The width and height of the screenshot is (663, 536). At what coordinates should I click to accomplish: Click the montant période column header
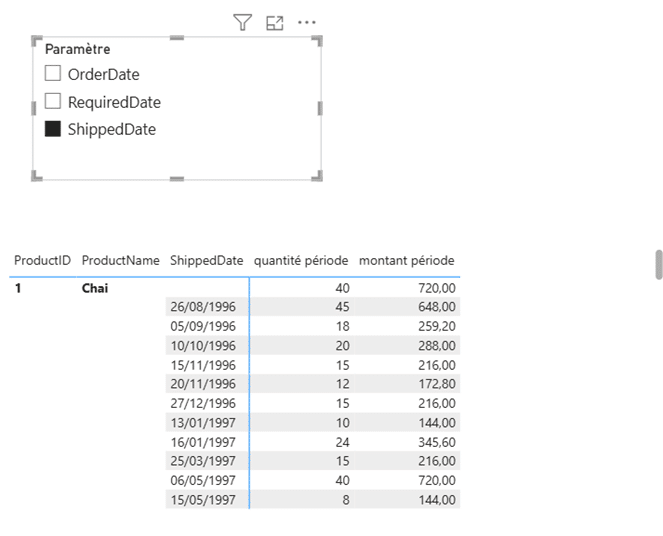tap(406, 260)
